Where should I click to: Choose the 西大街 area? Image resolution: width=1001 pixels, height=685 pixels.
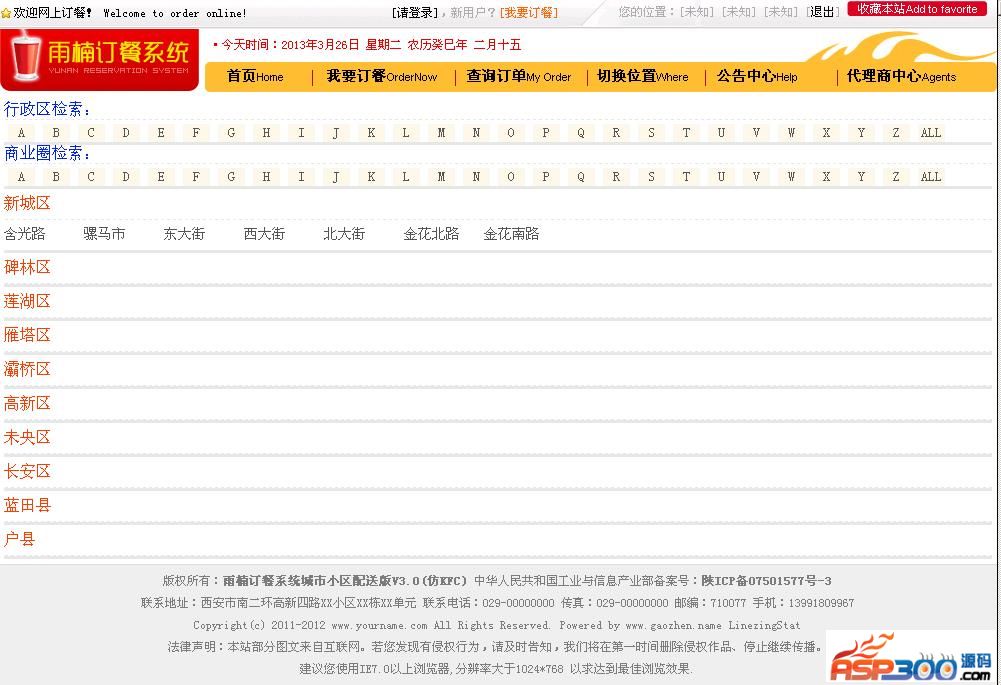(x=264, y=234)
